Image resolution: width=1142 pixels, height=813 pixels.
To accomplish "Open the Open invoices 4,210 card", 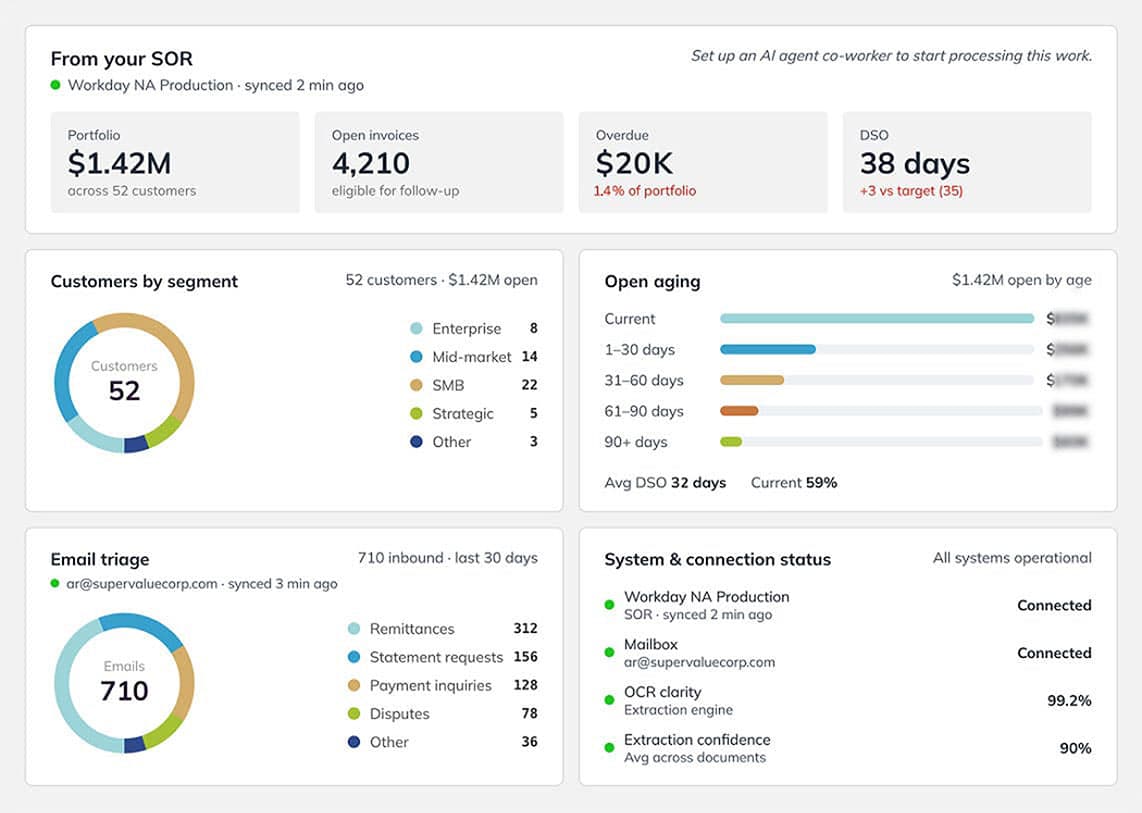I will 439,162.
